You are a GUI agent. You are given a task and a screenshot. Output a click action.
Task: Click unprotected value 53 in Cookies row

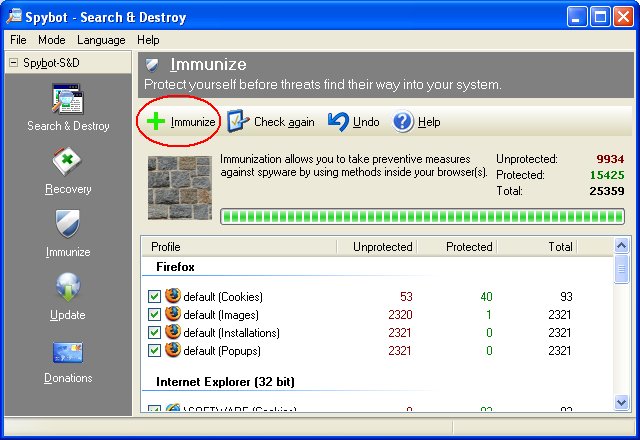[x=406, y=296]
